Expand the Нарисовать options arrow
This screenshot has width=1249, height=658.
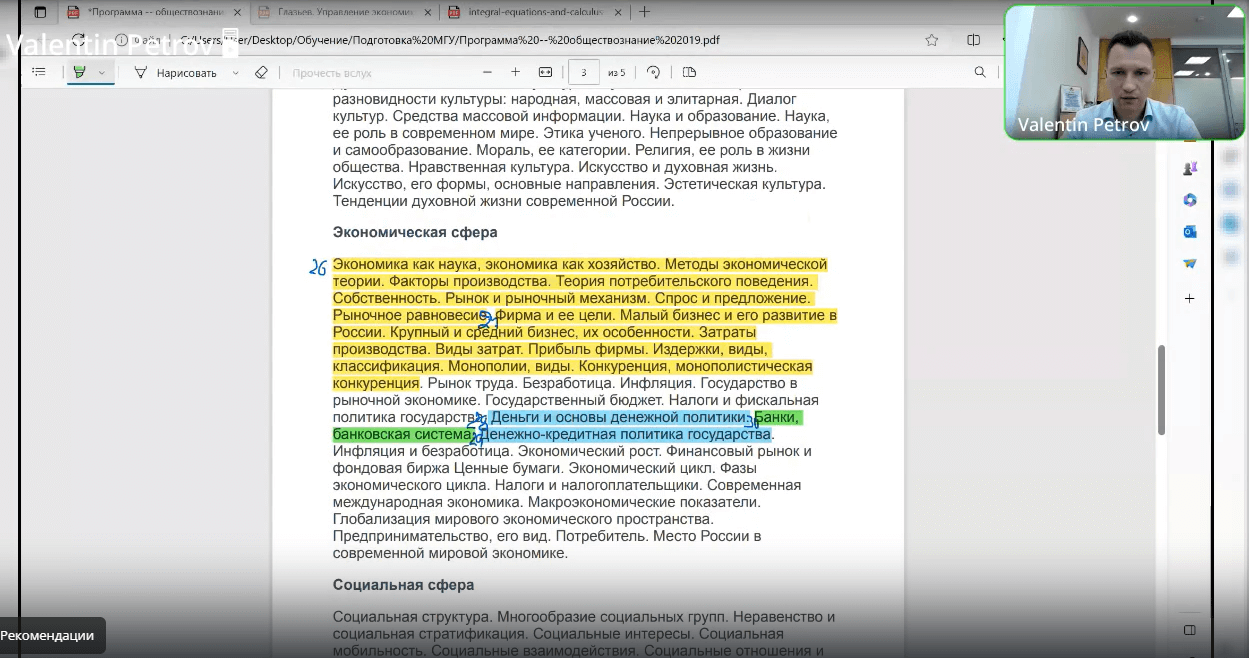pos(236,72)
